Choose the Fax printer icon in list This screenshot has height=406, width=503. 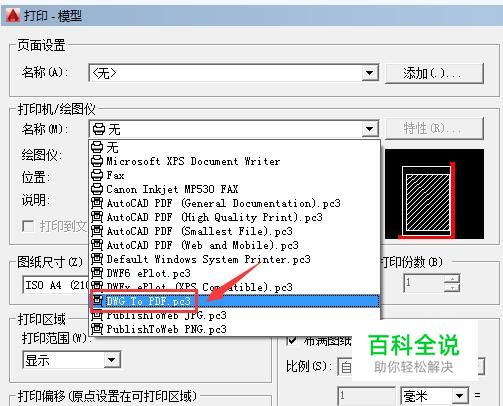click(97, 175)
